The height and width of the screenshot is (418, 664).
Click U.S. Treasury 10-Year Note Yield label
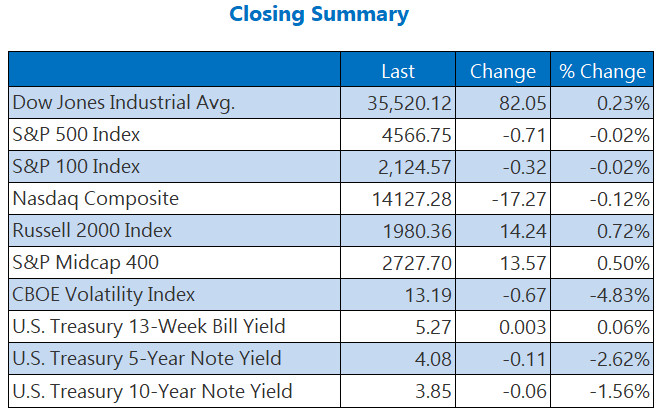pos(150,390)
